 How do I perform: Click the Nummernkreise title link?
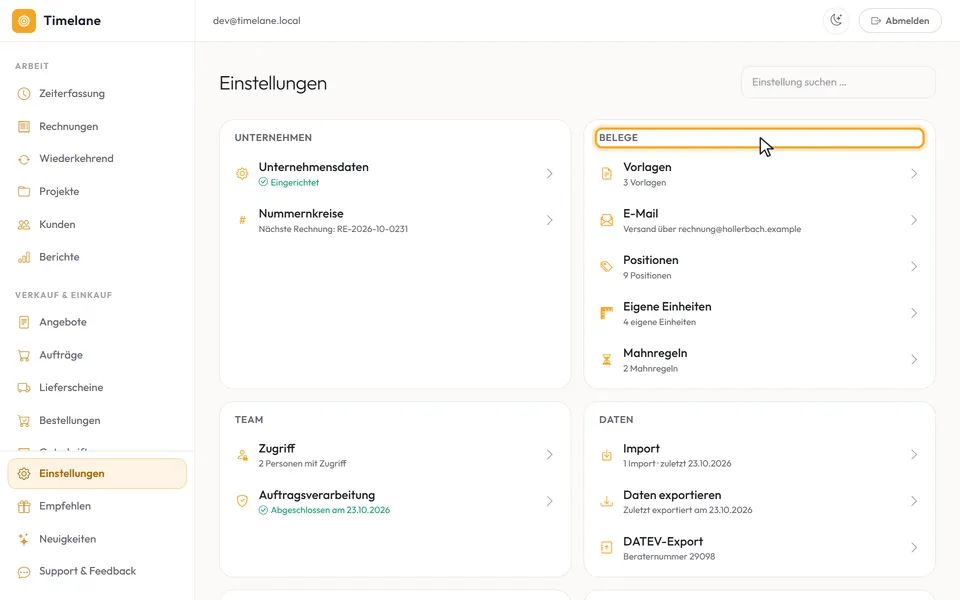click(x=301, y=214)
